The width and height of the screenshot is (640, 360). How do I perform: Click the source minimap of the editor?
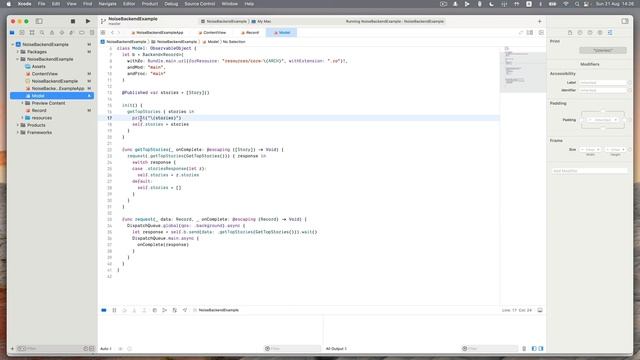523,69
